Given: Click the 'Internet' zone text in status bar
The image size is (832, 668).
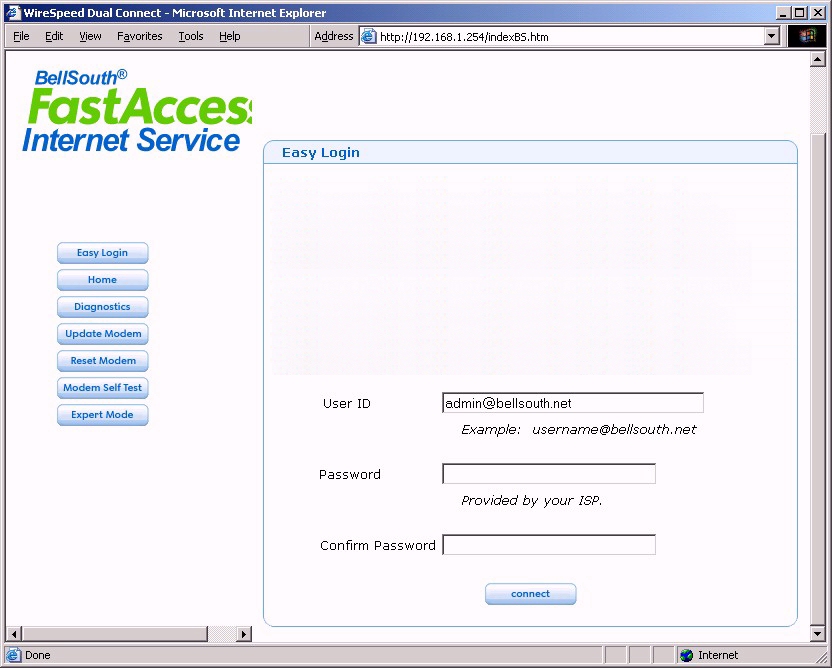Looking at the screenshot, I should point(718,655).
